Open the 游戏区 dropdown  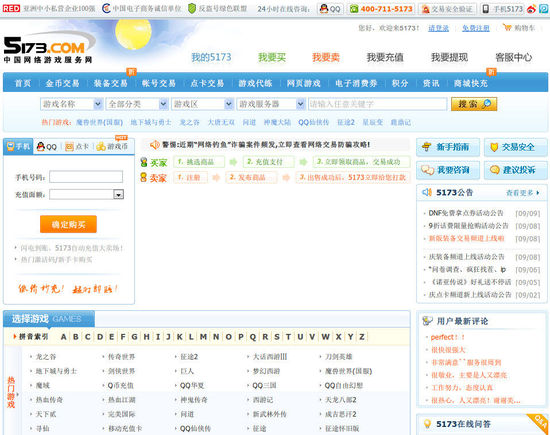[x=202, y=104]
